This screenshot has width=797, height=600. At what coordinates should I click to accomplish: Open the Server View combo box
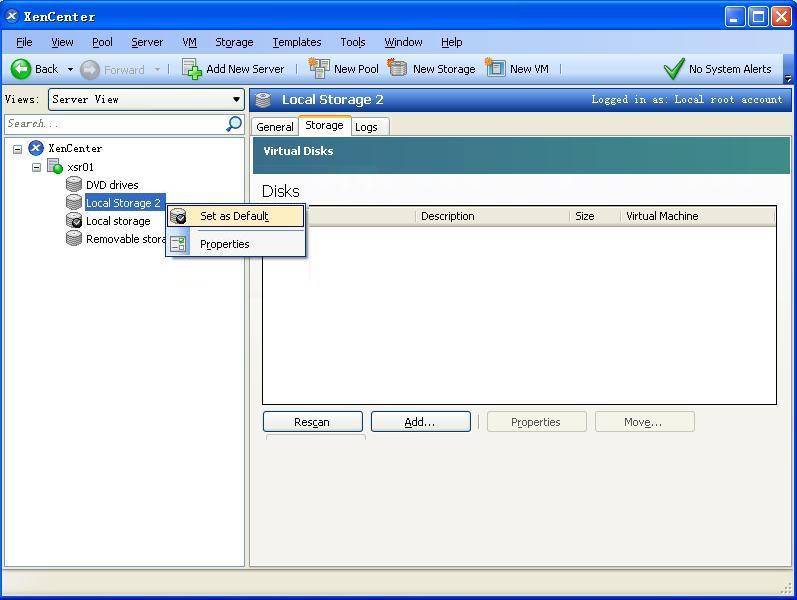(x=146, y=99)
